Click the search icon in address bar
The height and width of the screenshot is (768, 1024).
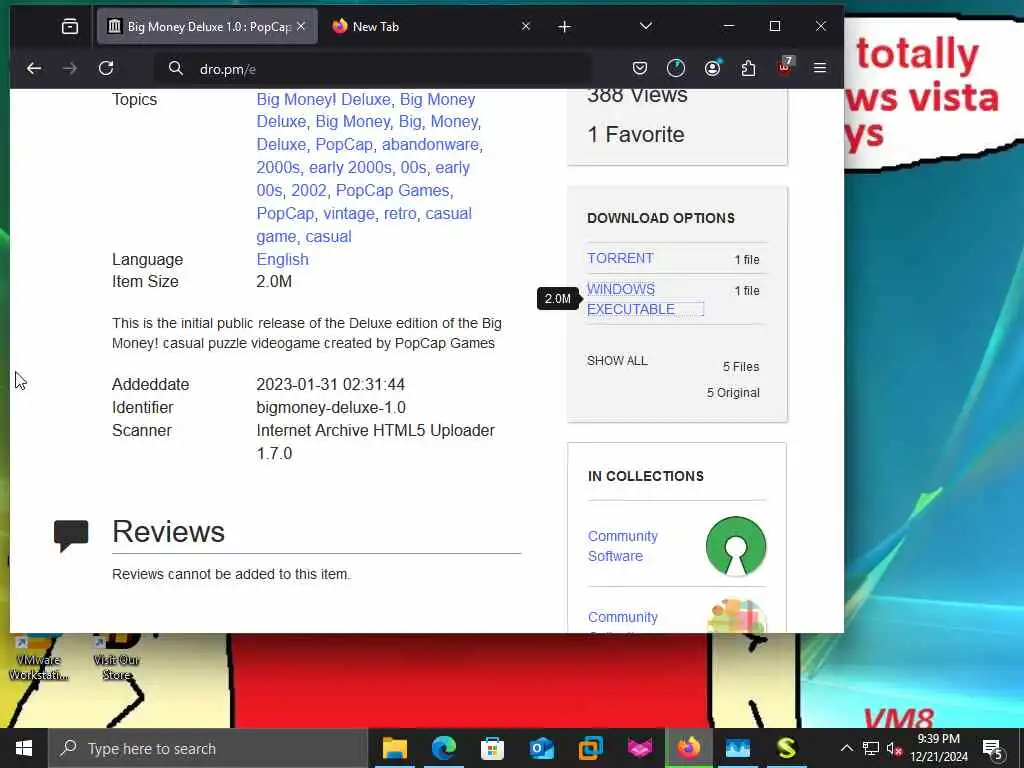point(175,68)
